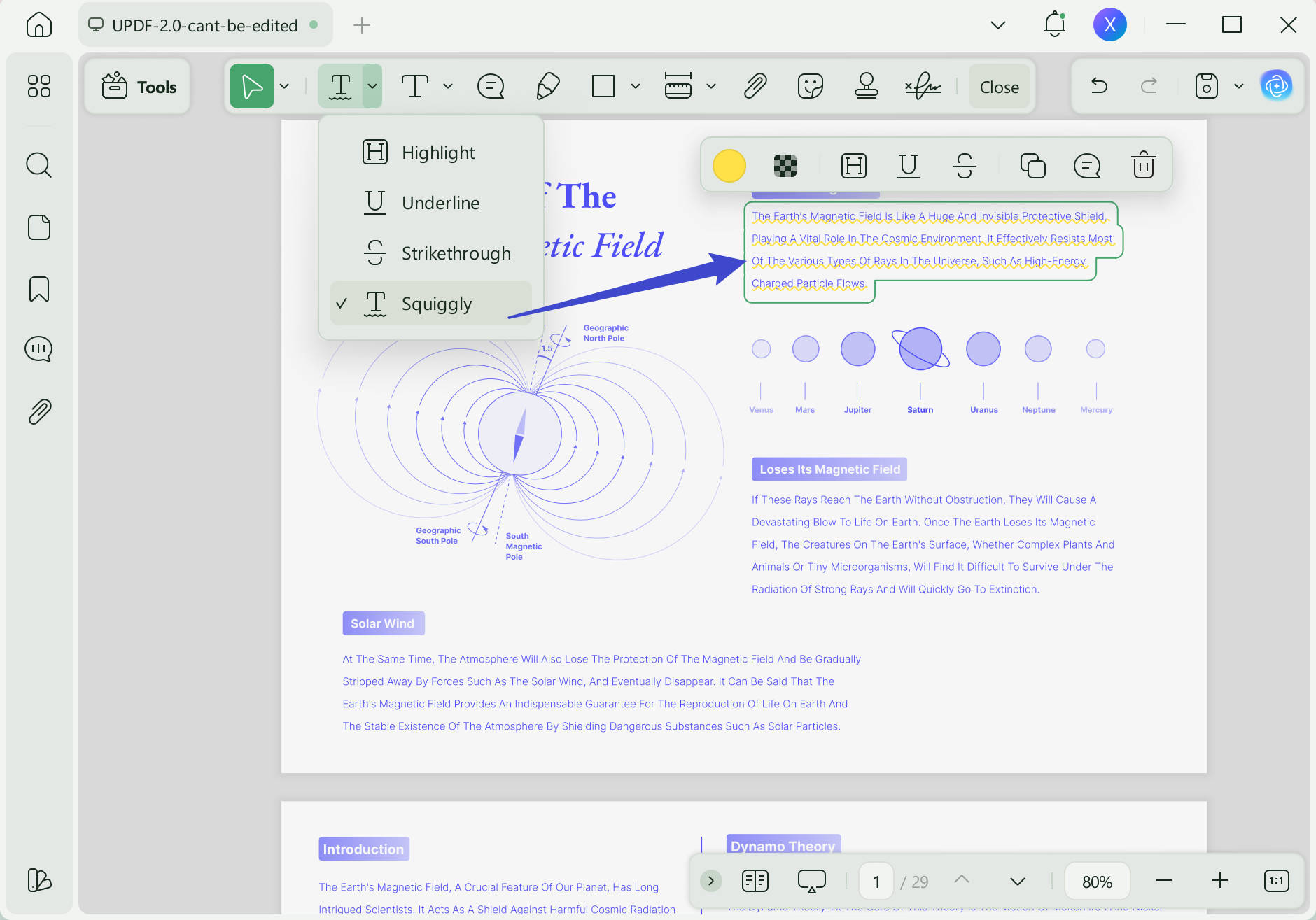Viewport: 1316px width, 920px height.
Task: Toggle the page view mode icon
Action: [755, 881]
